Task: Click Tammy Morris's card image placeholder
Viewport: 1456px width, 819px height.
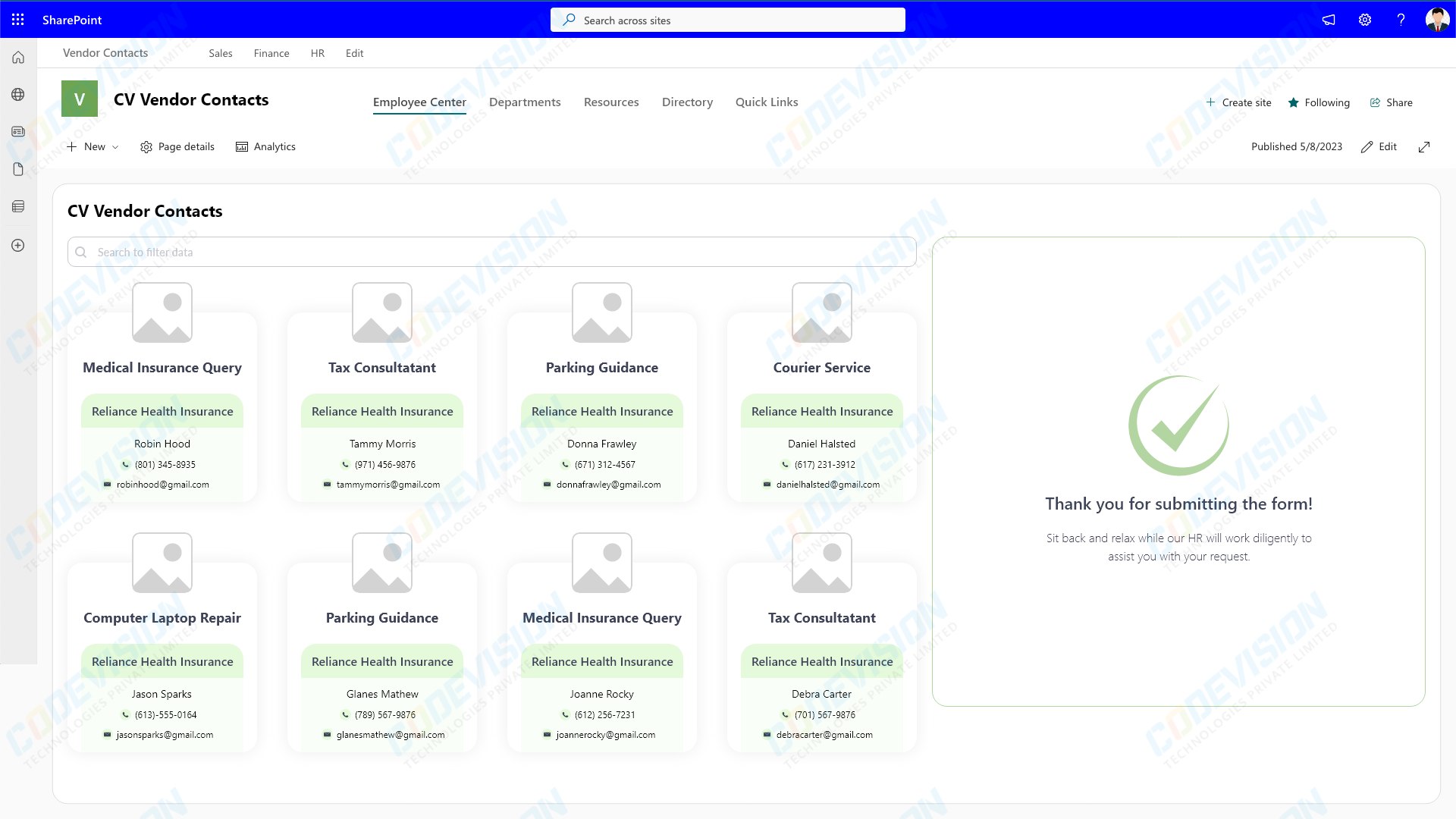Action: [x=382, y=312]
